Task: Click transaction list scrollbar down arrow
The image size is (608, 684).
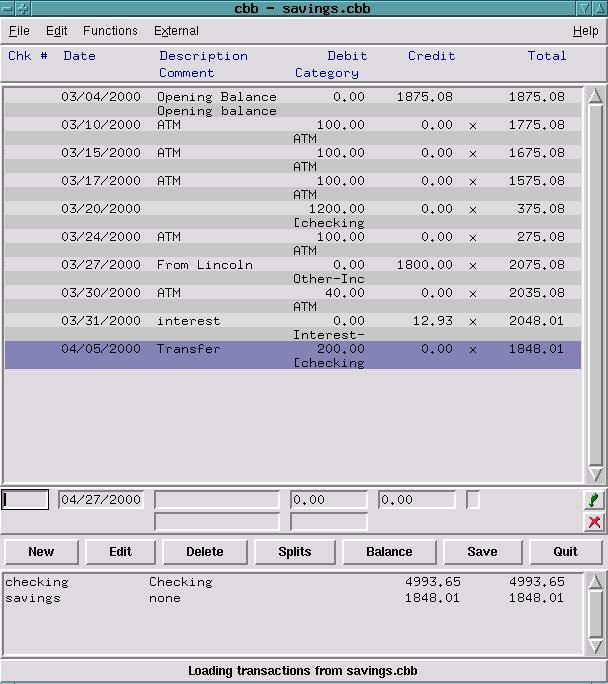Action: click(594, 475)
